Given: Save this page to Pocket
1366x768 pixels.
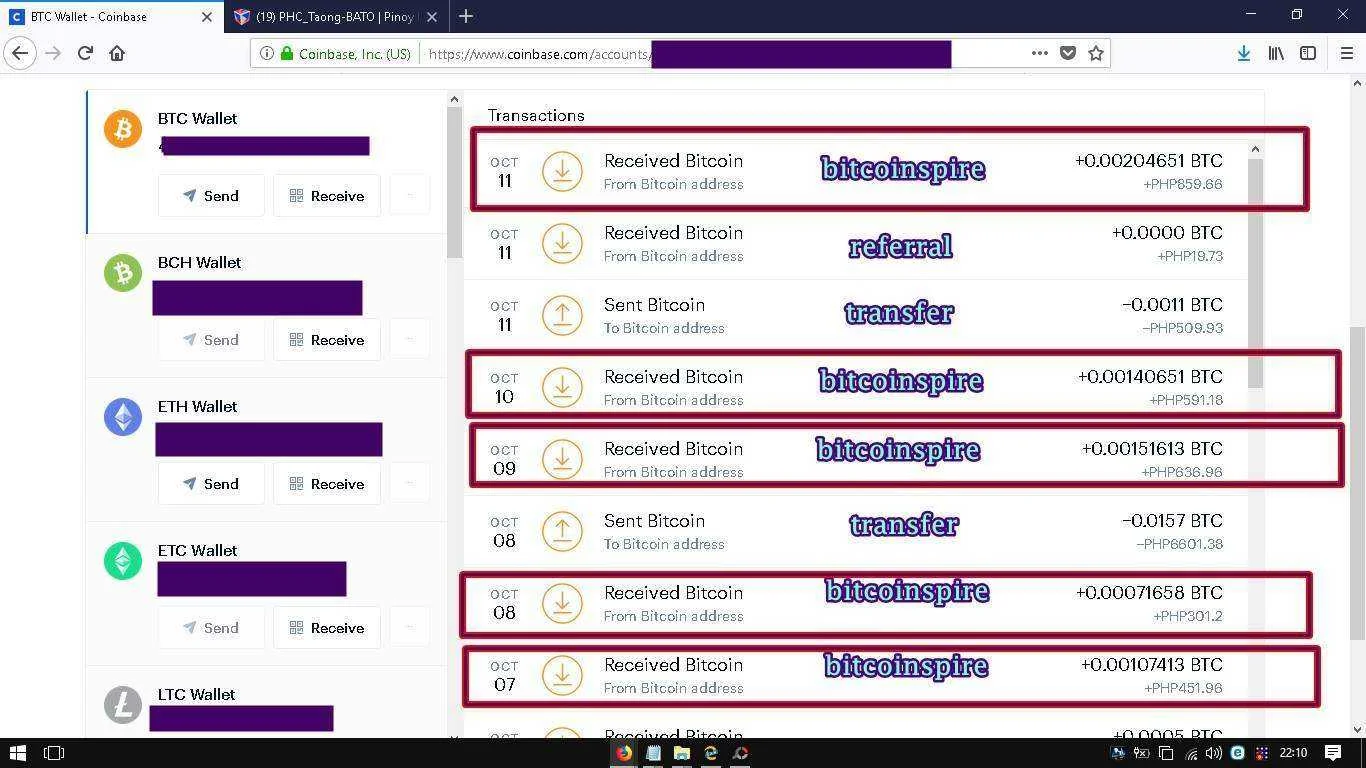Looking at the screenshot, I should [x=1068, y=53].
